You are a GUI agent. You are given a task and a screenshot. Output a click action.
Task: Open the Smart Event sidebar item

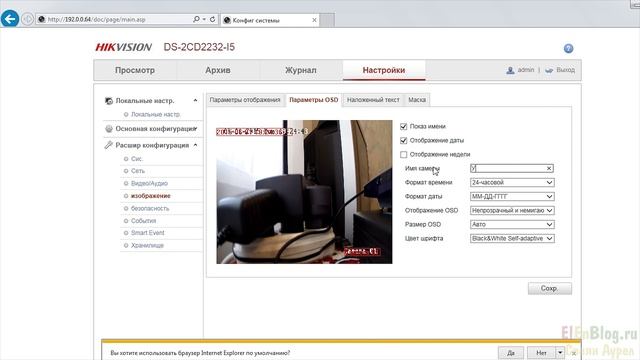[x=147, y=233]
